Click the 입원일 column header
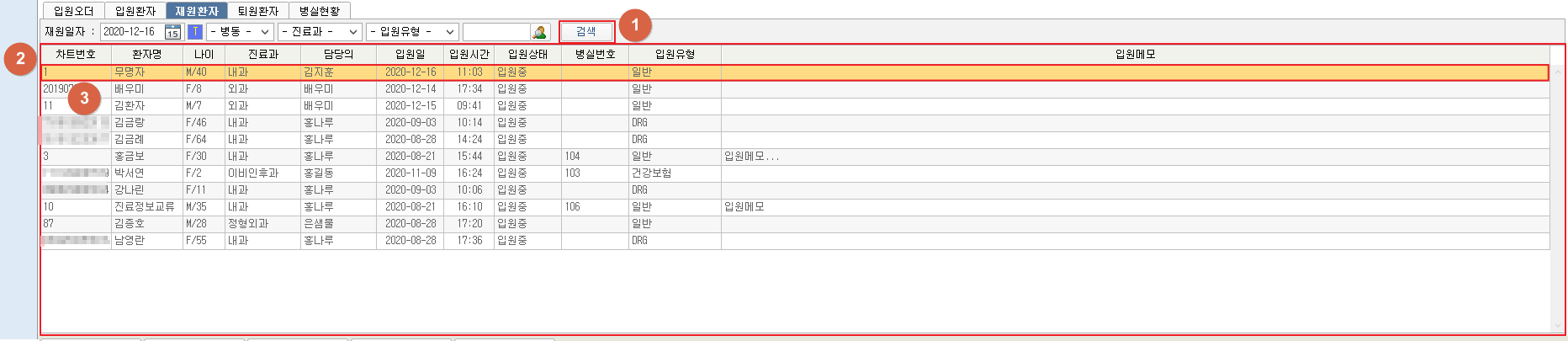Screen dimensions: 1568x341 [410, 54]
